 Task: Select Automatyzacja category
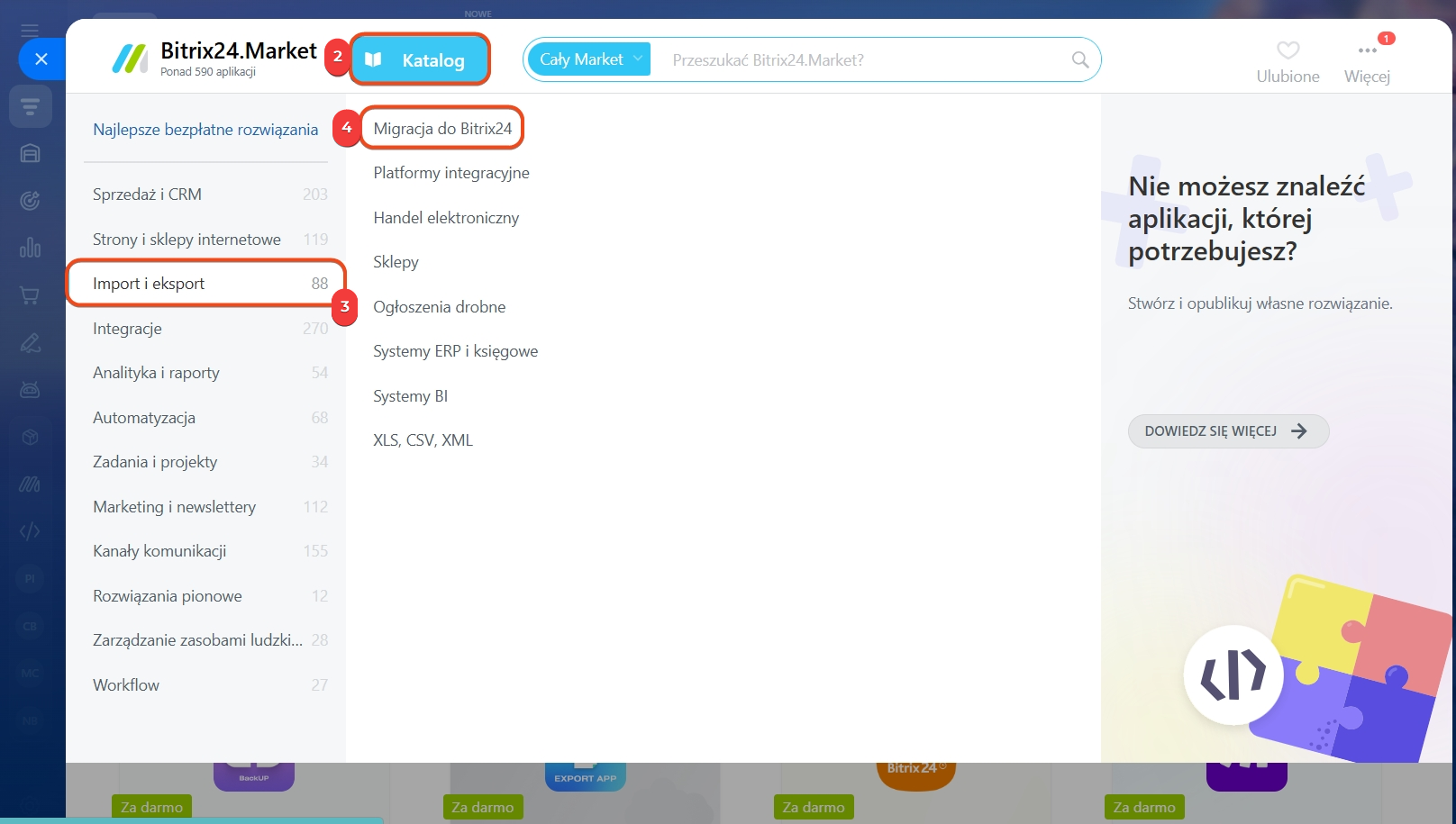tap(210, 418)
